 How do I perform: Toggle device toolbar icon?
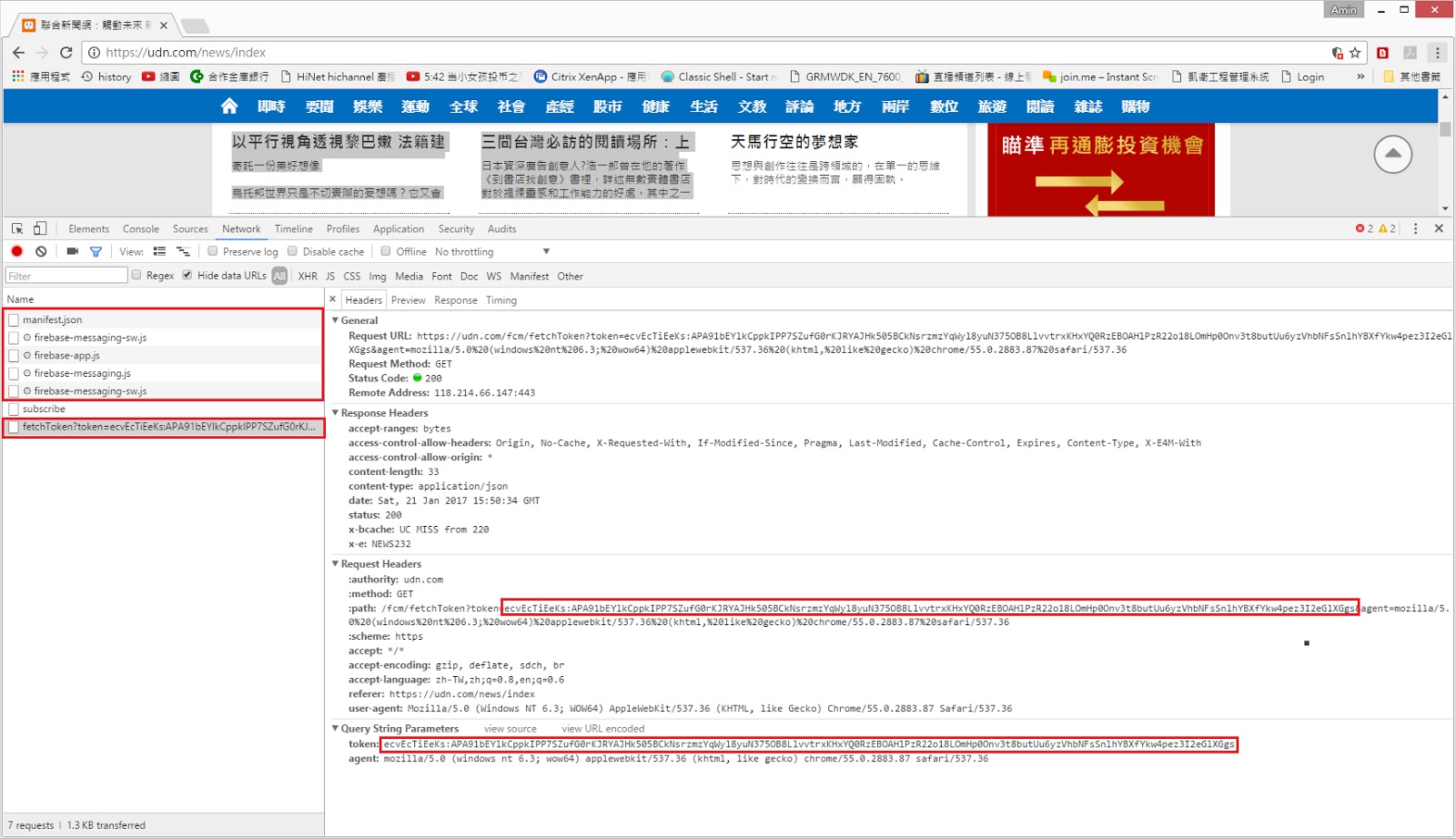pos(40,228)
